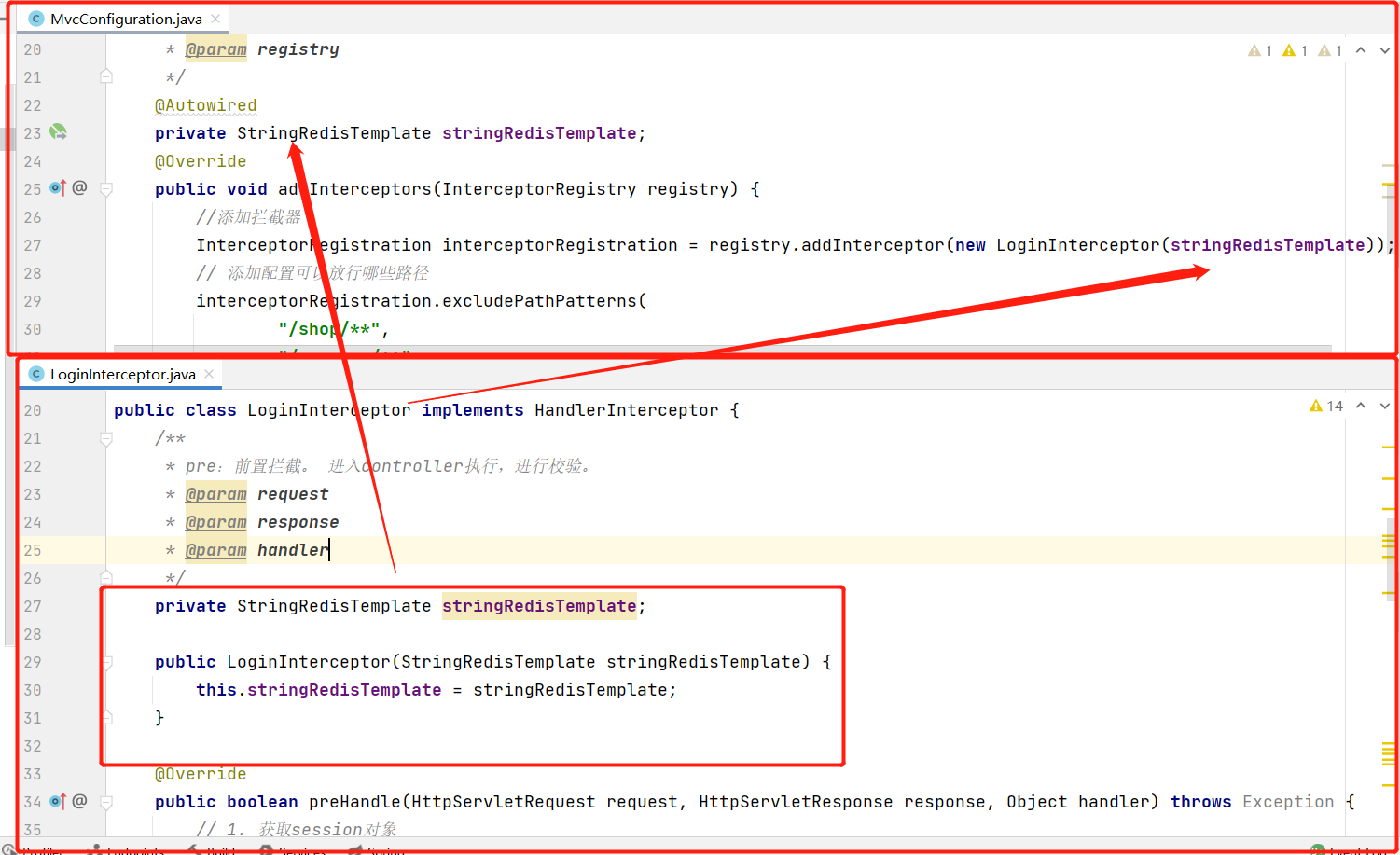Go to previous highlighted problem in MvcConfiguration editor
Image resolution: width=1400 pixels, height=855 pixels.
coord(1361,50)
